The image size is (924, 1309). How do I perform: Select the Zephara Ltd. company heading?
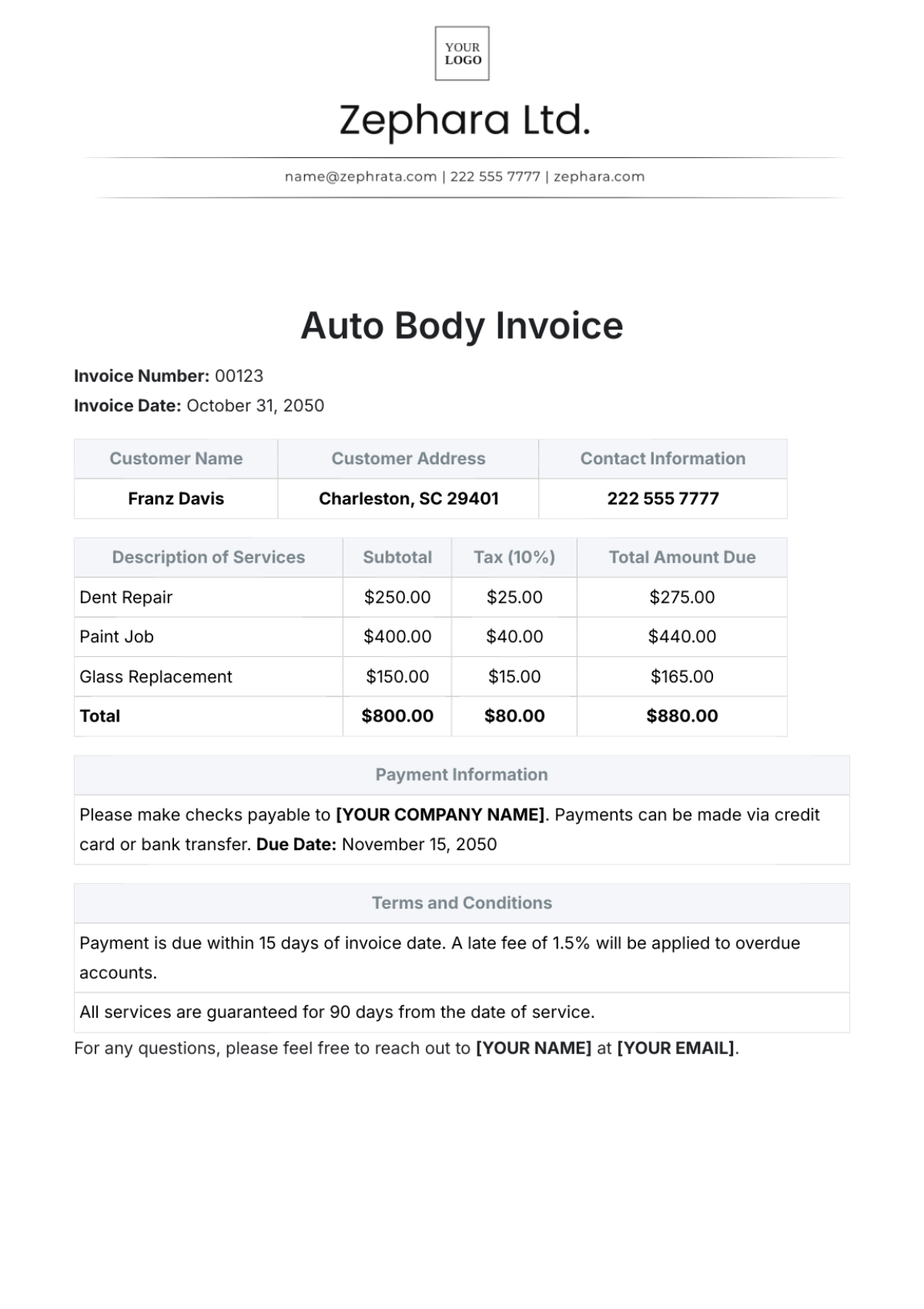(465, 121)
